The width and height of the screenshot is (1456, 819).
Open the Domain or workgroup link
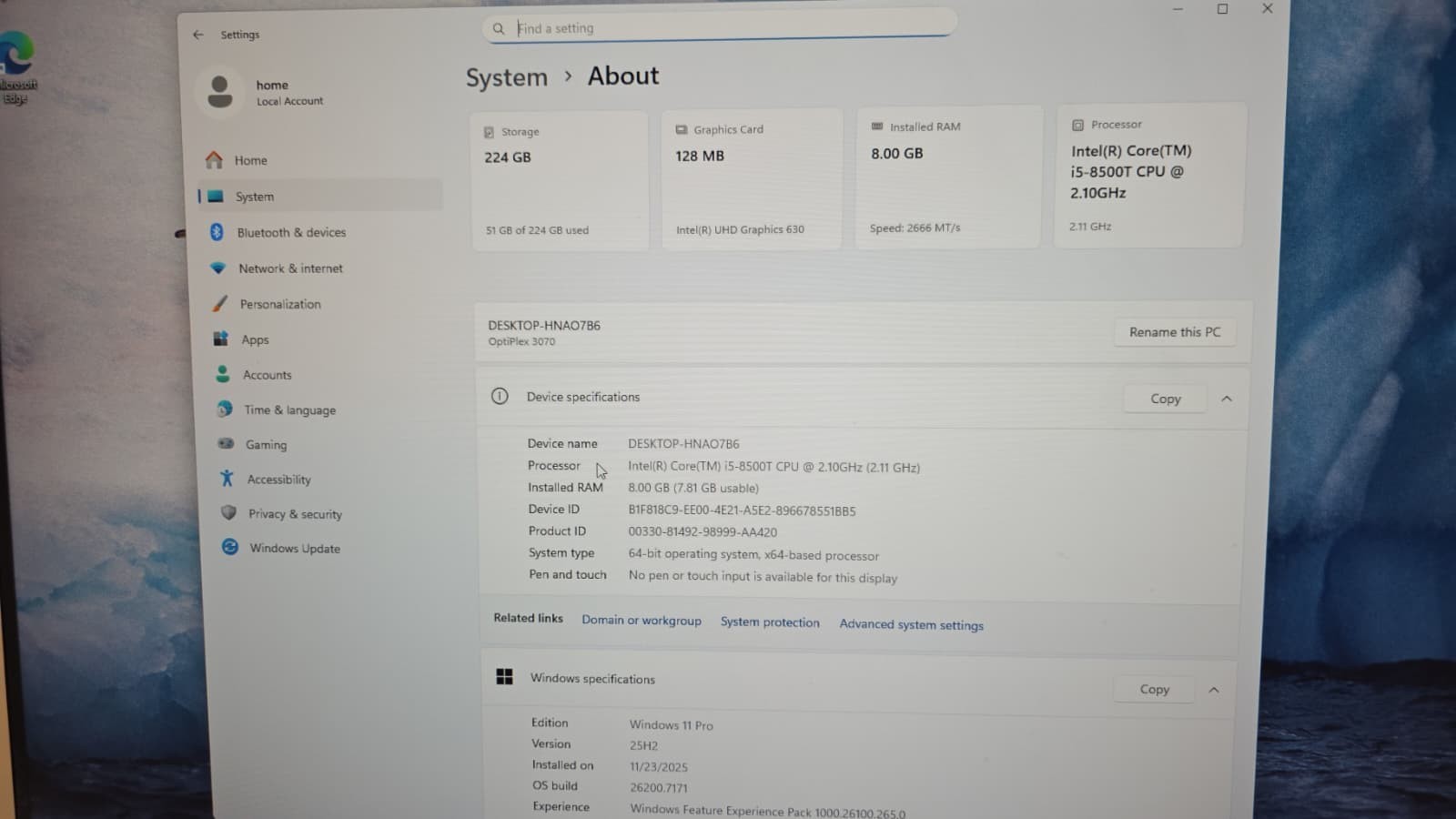[642, 621]
